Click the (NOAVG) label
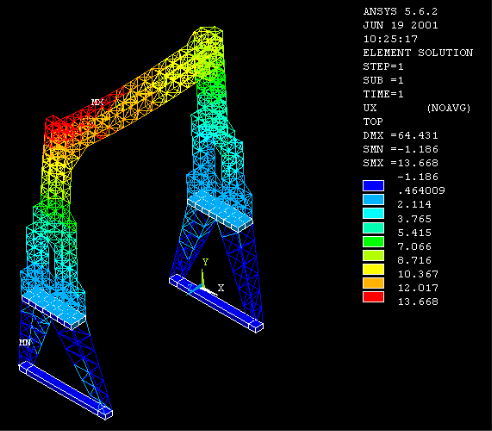Screen dimensions: 492x431 [x=449, y=108]
